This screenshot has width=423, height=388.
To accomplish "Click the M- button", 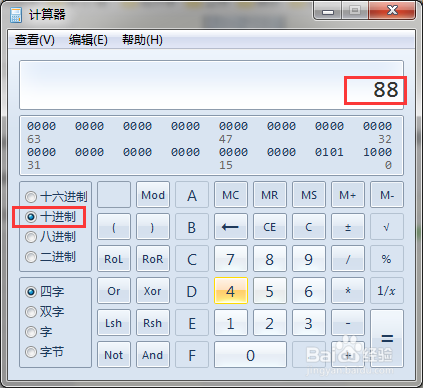I will coord(387,195).
